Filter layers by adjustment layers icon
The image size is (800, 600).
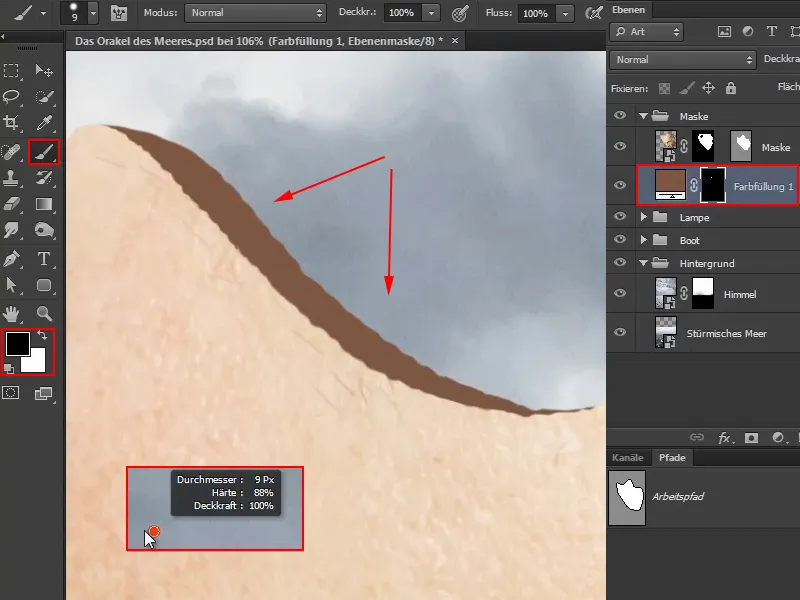[x=748, y=32]
